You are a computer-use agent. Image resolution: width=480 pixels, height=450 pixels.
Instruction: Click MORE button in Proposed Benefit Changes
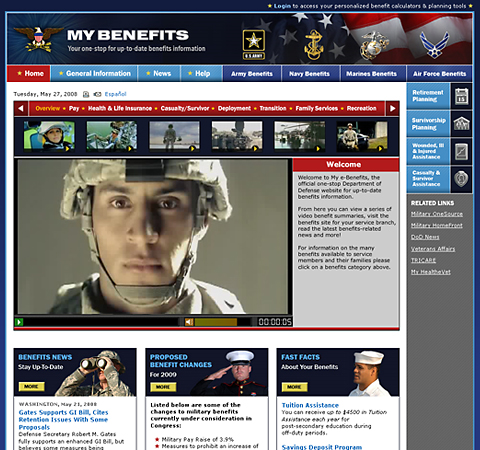[163, 387]
